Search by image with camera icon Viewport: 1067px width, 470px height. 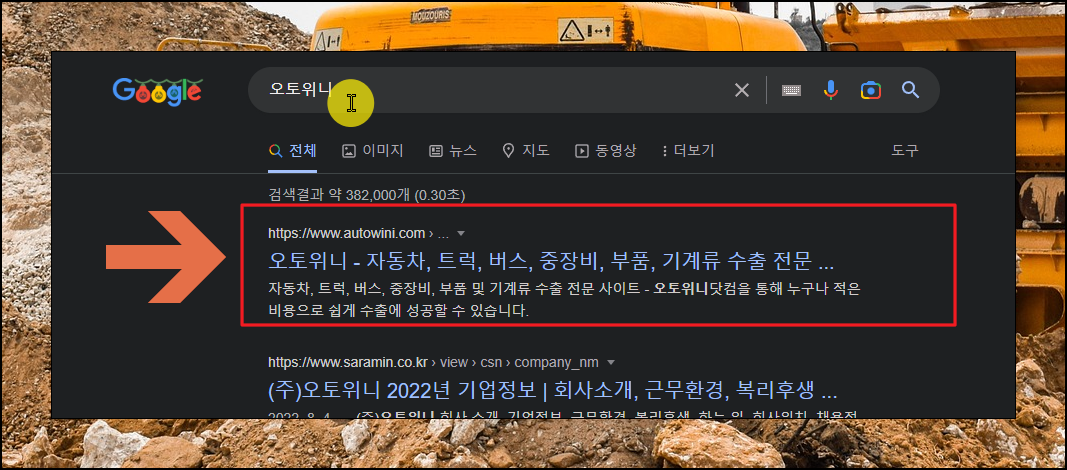pos(870,90)
